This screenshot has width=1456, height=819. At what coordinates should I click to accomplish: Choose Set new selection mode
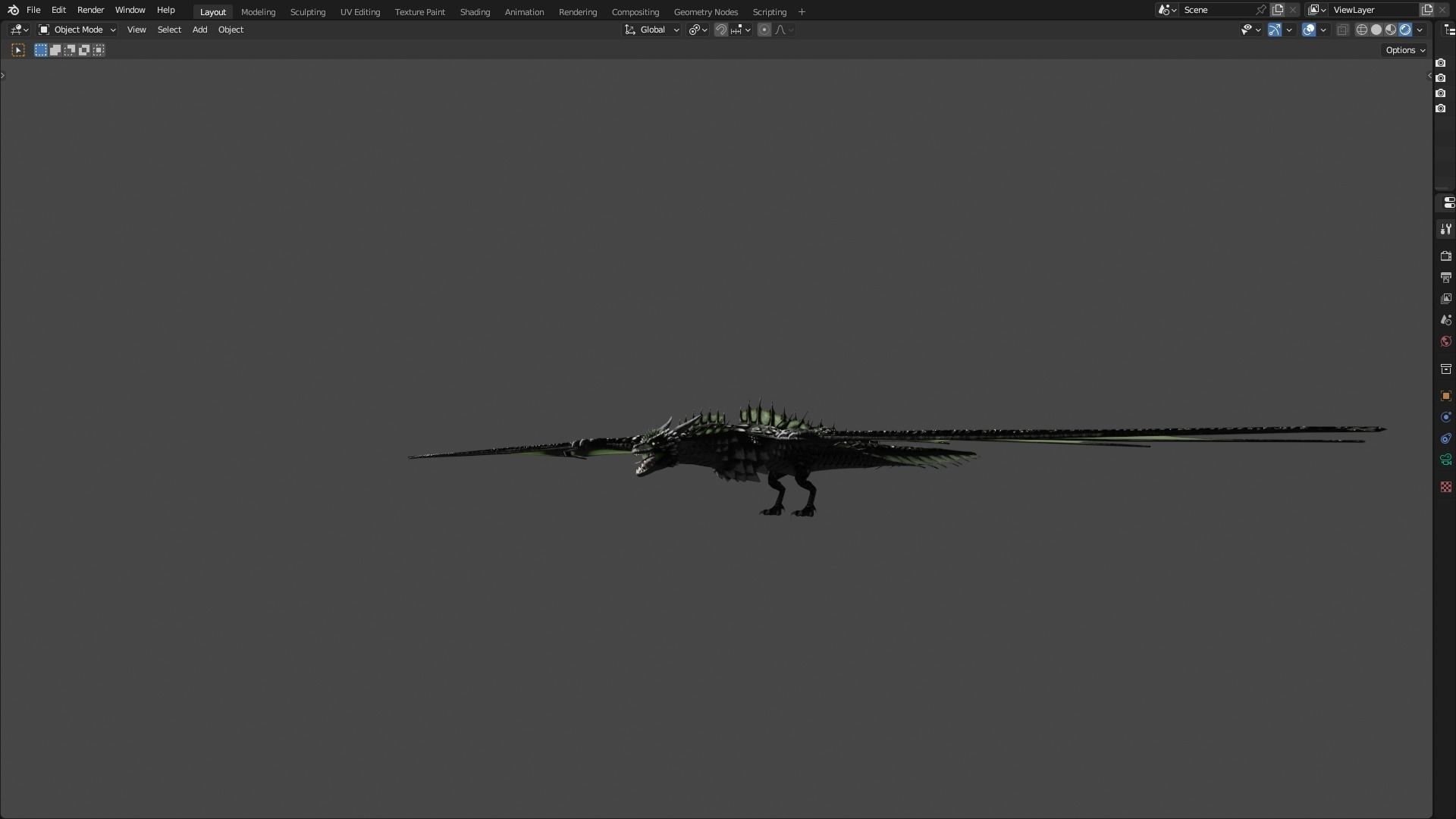pos(41,50)
